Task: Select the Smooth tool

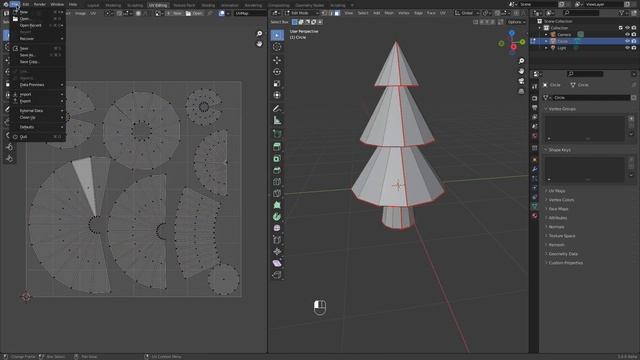Action: coord(277,228)
